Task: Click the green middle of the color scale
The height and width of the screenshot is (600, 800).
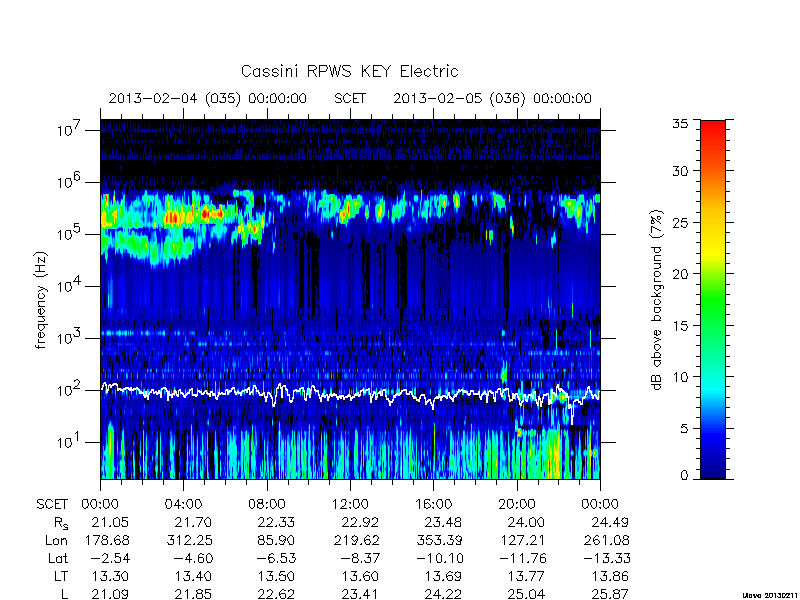Action: click(713, 300)
